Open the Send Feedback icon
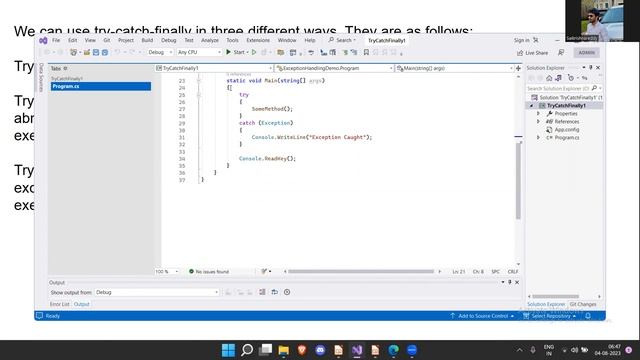Viewport: 640px width, 360px height. 561,53
